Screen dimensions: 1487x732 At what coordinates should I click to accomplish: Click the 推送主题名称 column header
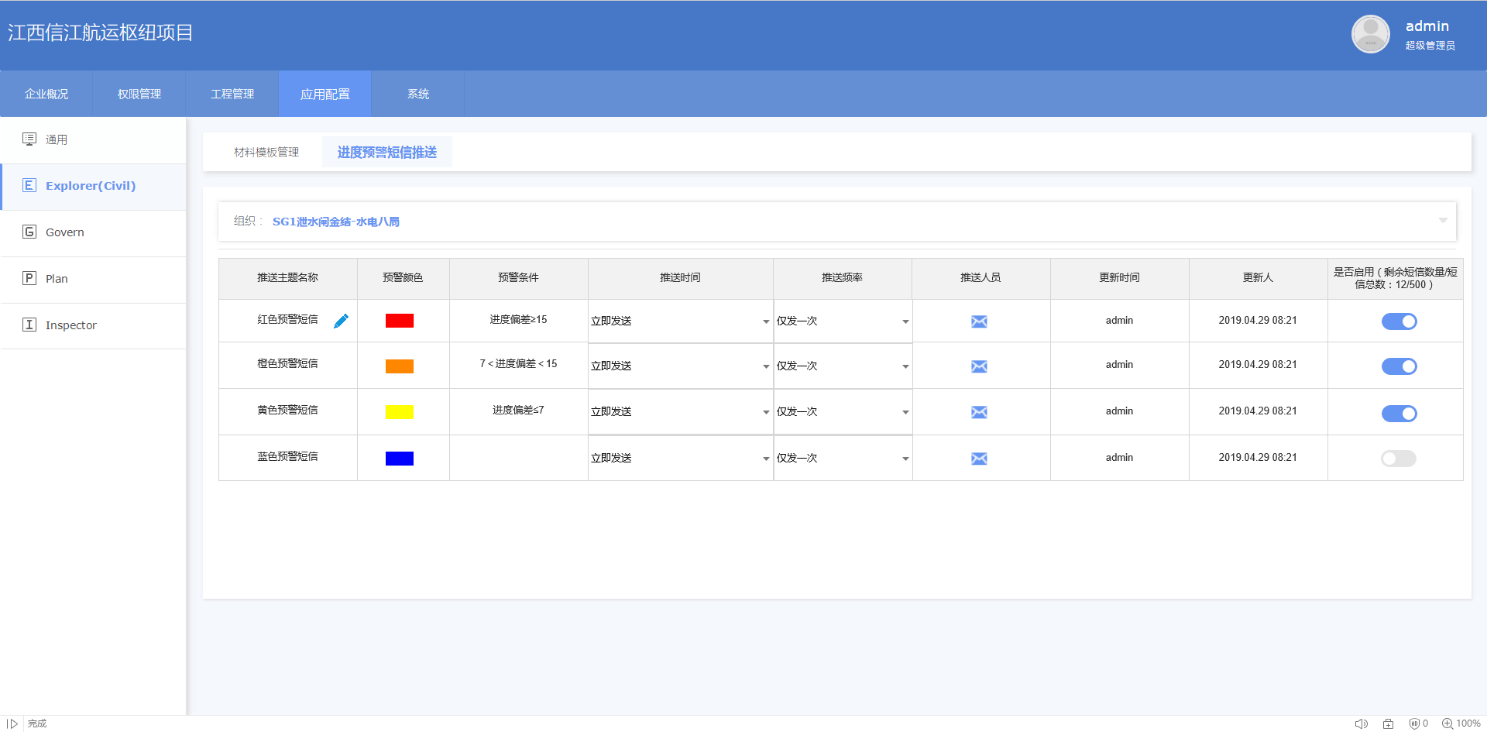288,279
